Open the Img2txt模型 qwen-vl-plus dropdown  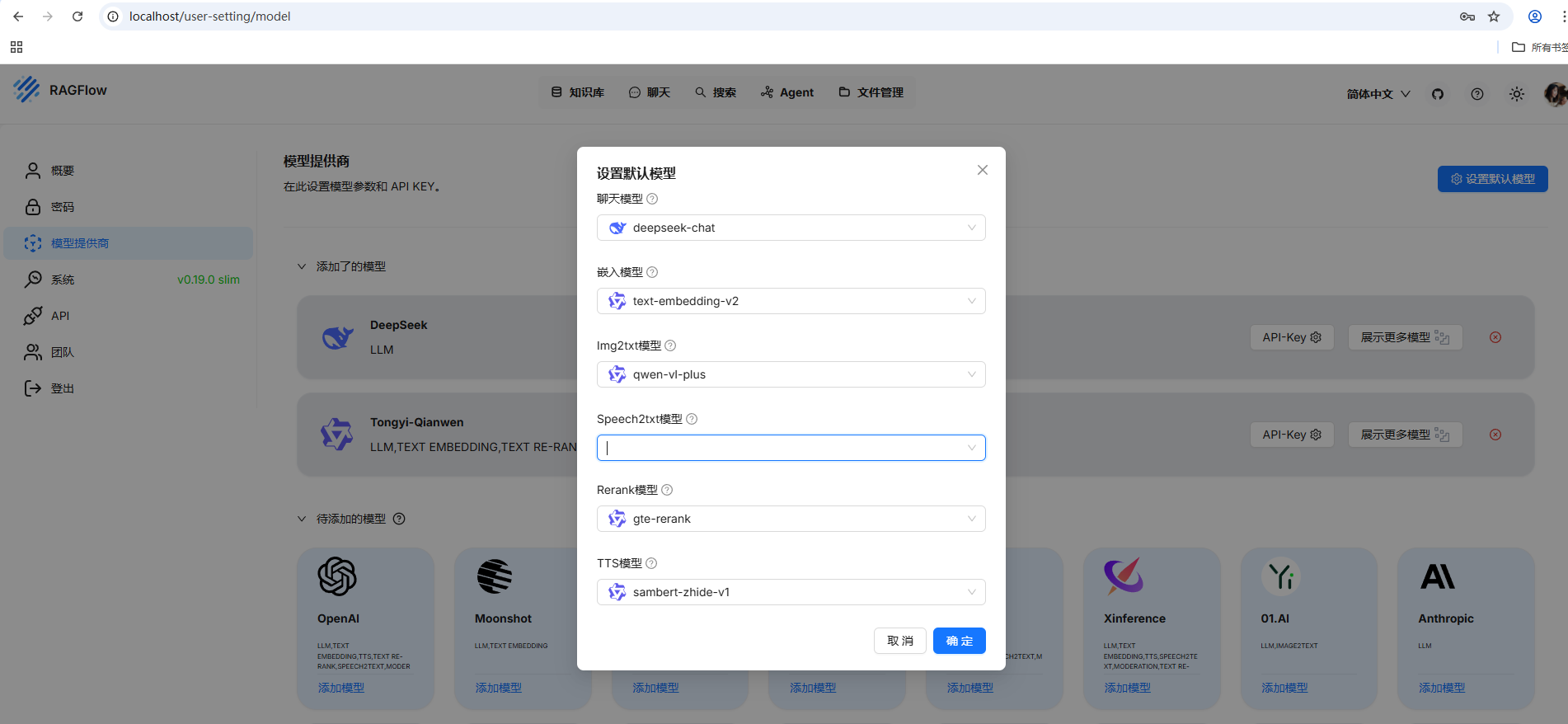791,374
